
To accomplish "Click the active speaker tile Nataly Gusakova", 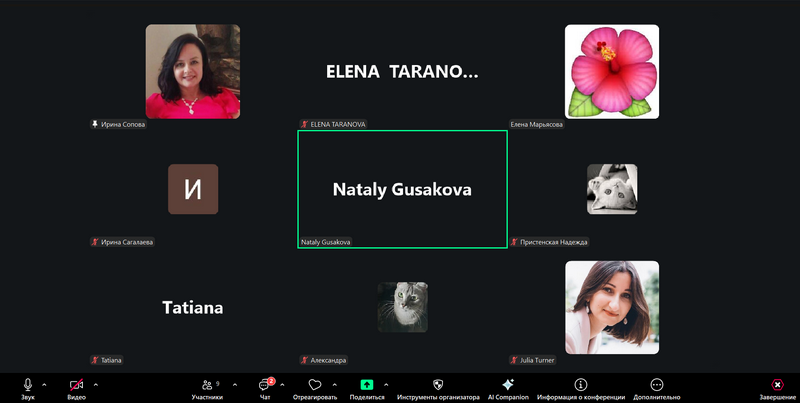I will [x=402, y=189].
